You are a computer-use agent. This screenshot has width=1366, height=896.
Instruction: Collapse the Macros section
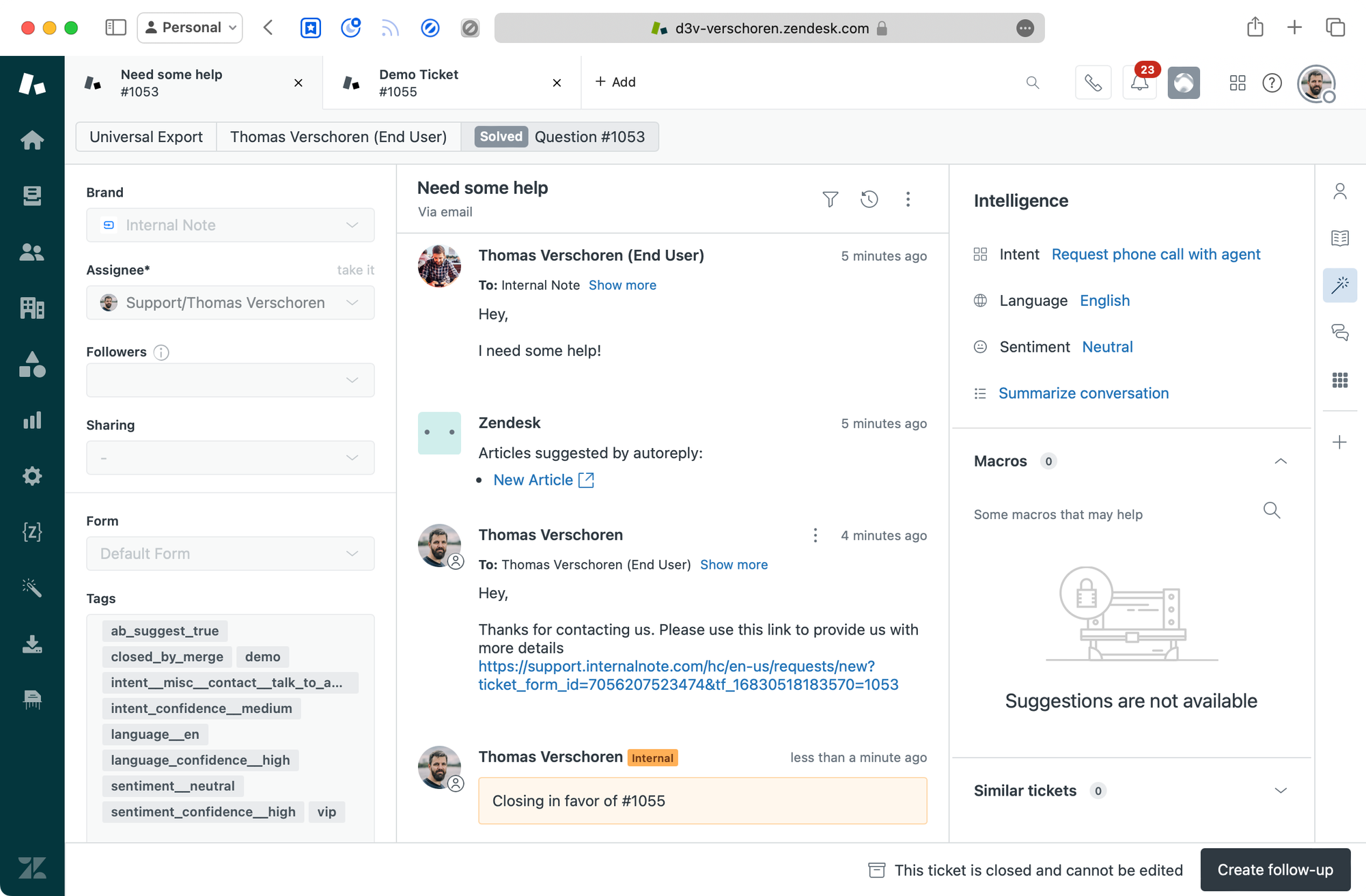(x=1281, y=462)
